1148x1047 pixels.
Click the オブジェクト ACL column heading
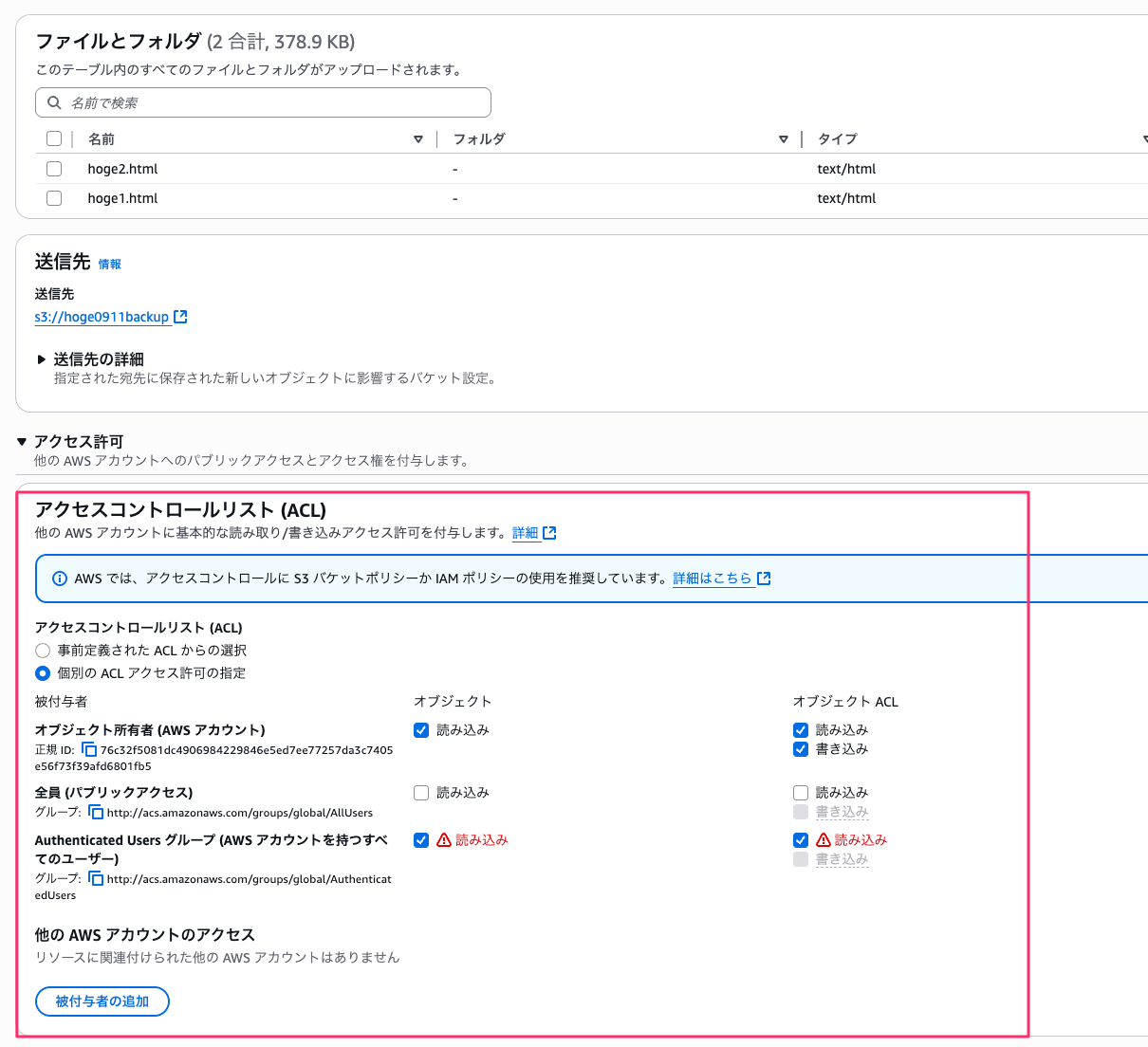[x=845, y=702]
